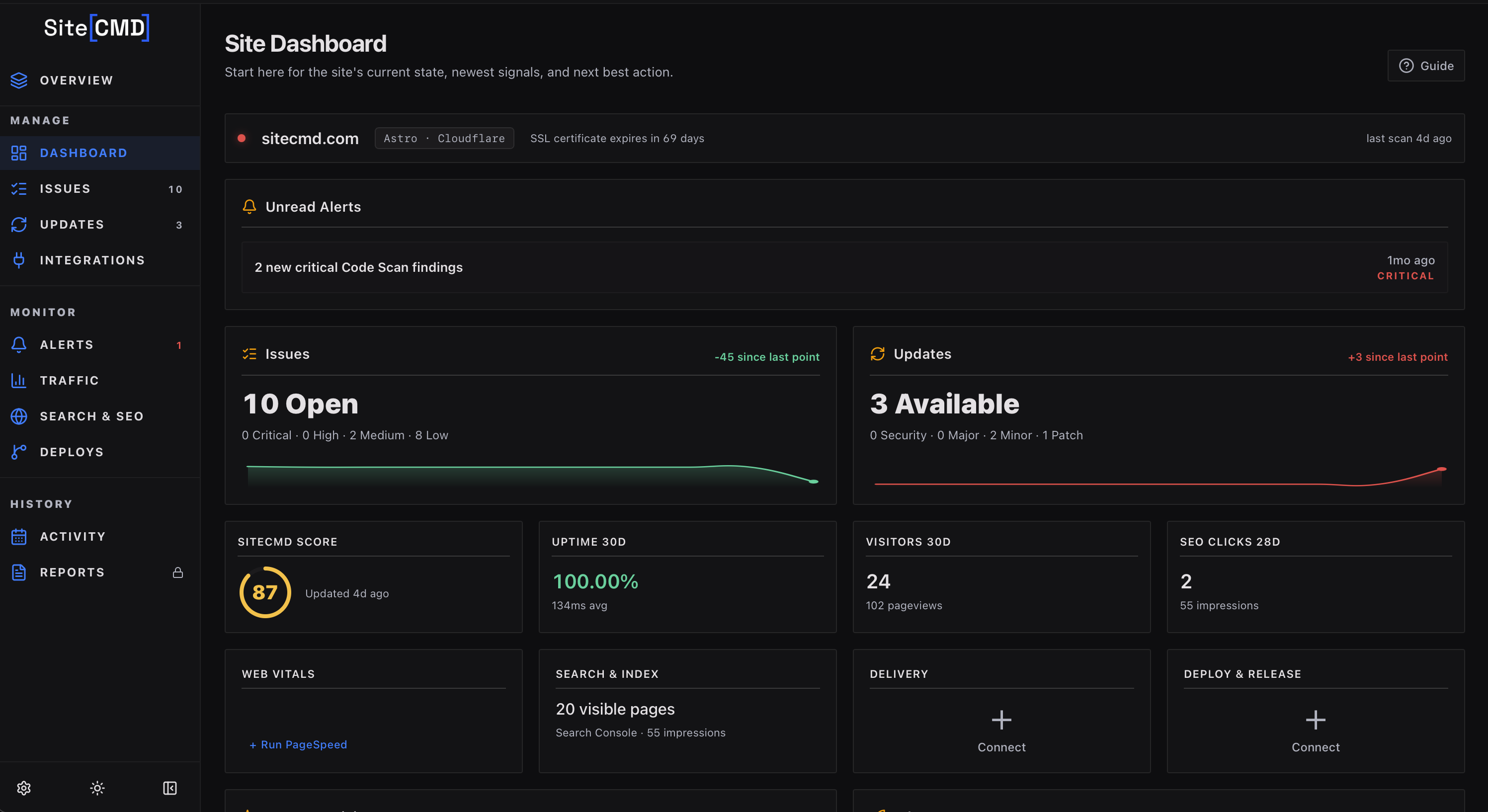Screen dimensions: 1488x812
Task: Click the Issues card checklist icon
Action: pyautogui.click(x=249, y=354)
